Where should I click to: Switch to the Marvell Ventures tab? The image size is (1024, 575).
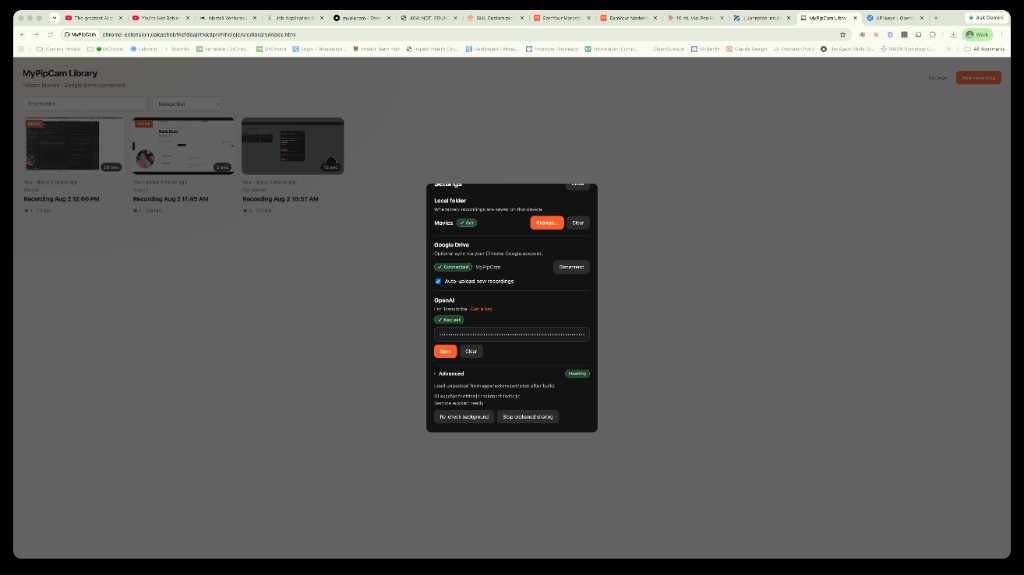(x=227, y=18)
